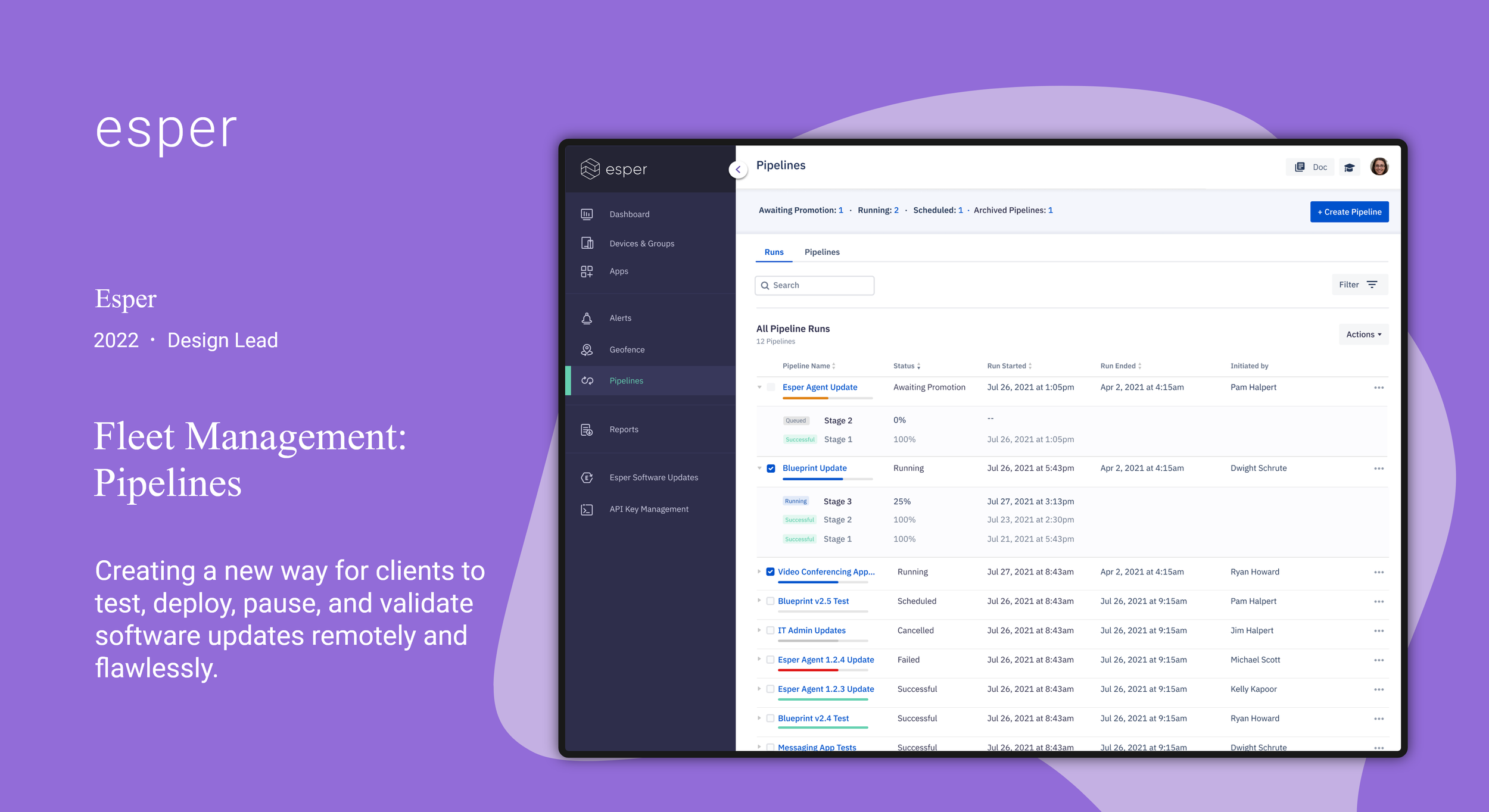Image resolution: width=1489 pixels, height=812 pixels.
Task: Open Dashboard from the sidebar
Action: (x=629, y=214)
